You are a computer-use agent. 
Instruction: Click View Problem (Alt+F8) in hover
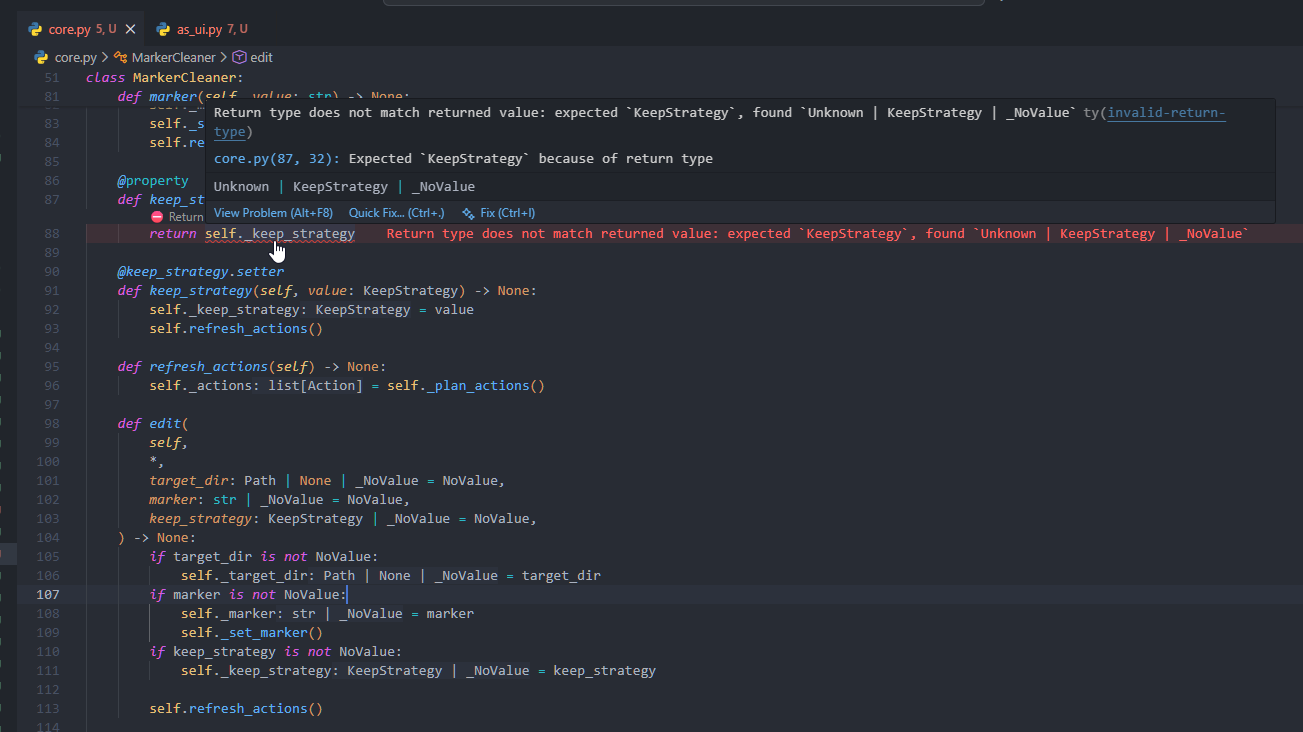(273, 213)
